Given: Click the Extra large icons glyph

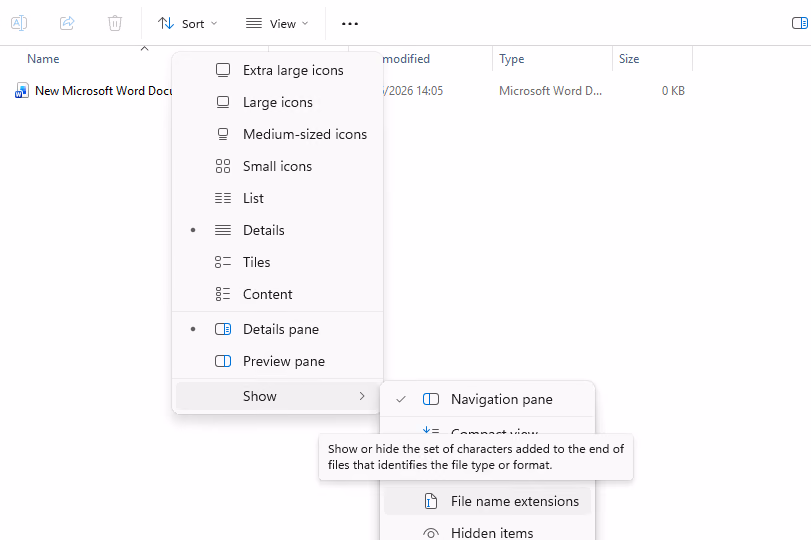Looking at the screenshot, I should pyautogui.click(x=223, y=70).
